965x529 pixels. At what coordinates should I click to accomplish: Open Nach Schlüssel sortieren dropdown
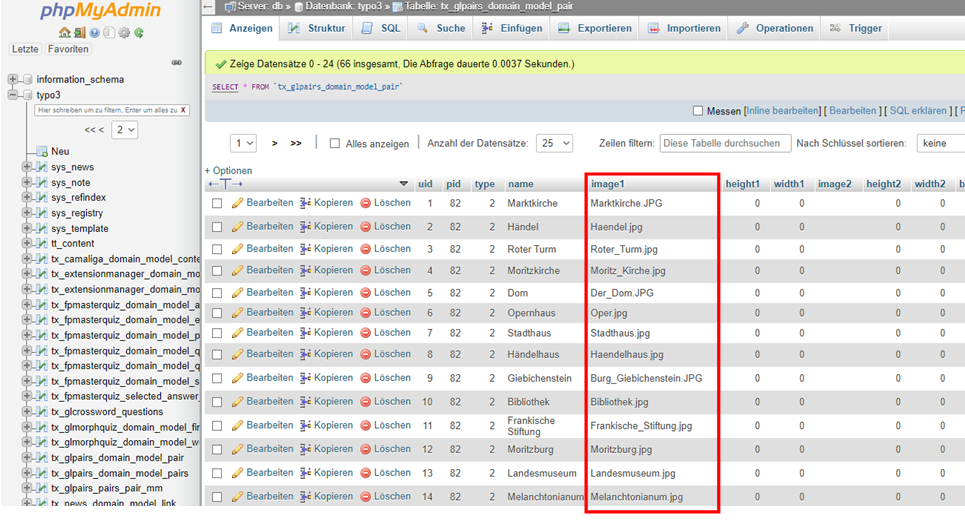940,143
